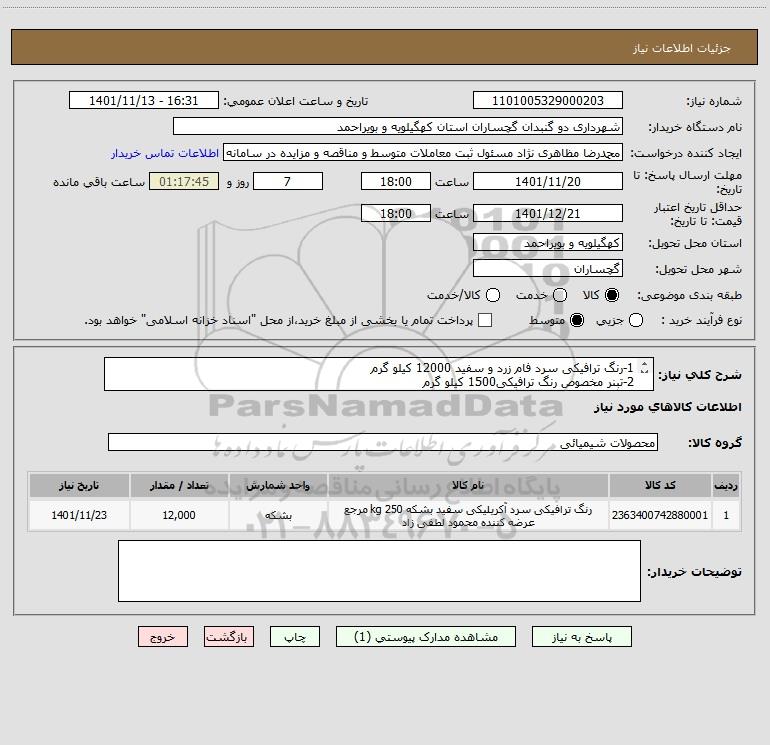Click the delivery city field گچساران

click(548, 269)
